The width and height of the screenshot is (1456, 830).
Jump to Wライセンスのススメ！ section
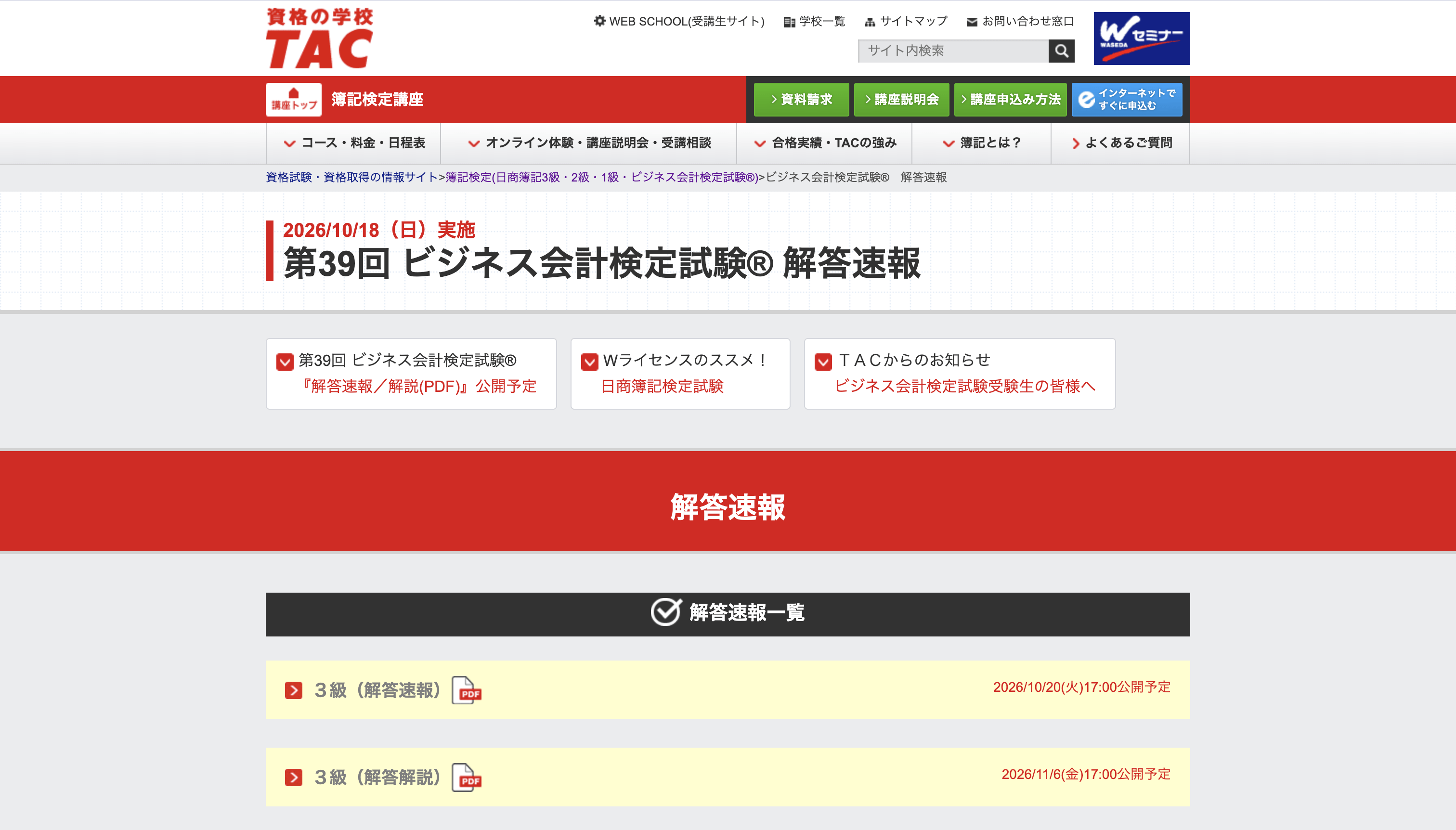680,374
